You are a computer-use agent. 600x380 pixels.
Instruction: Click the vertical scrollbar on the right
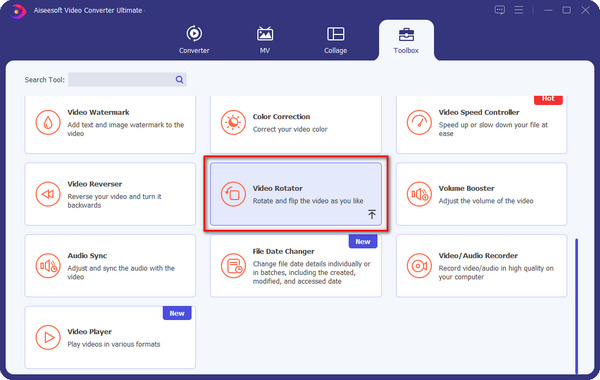pyautogui.click(x=577, y=306)
